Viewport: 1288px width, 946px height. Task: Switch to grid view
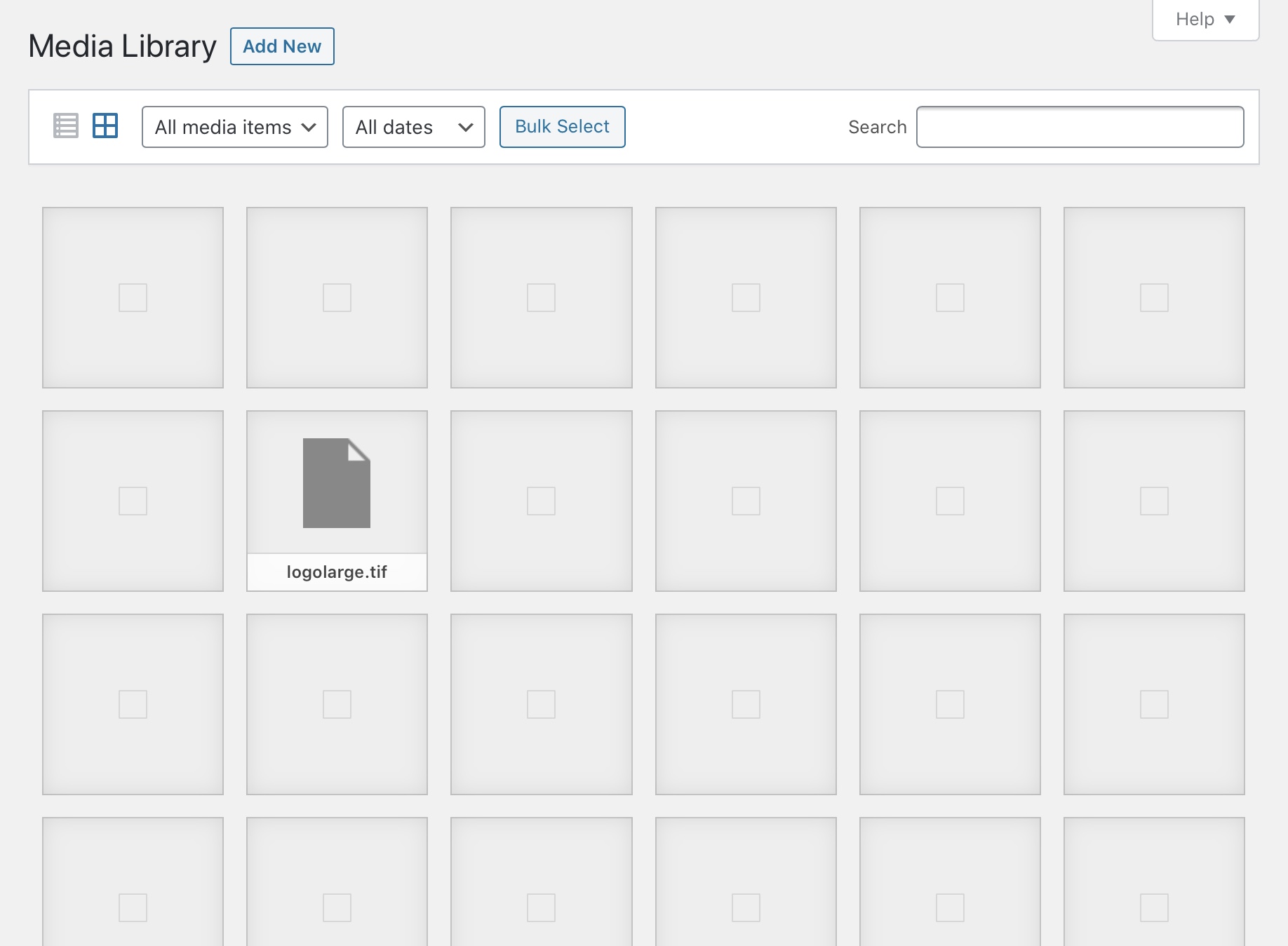pos(105,126)
